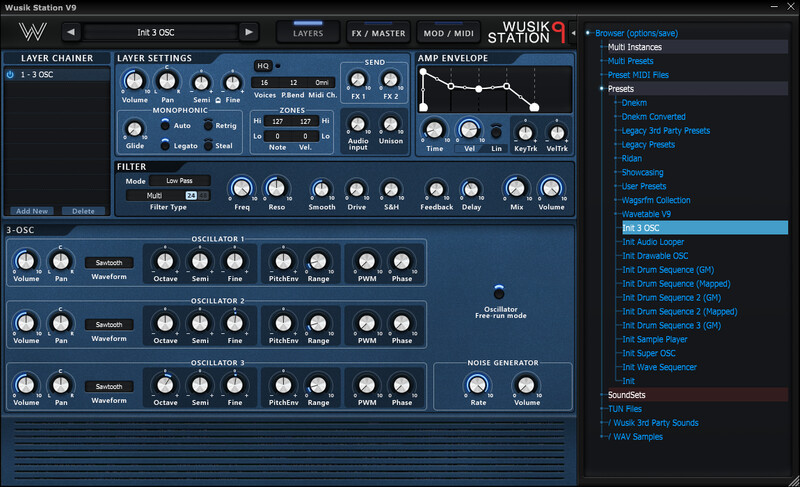Collapse browser with small arrow beside Wusik Station logo

pyautogui.click(x=573, y=33)
